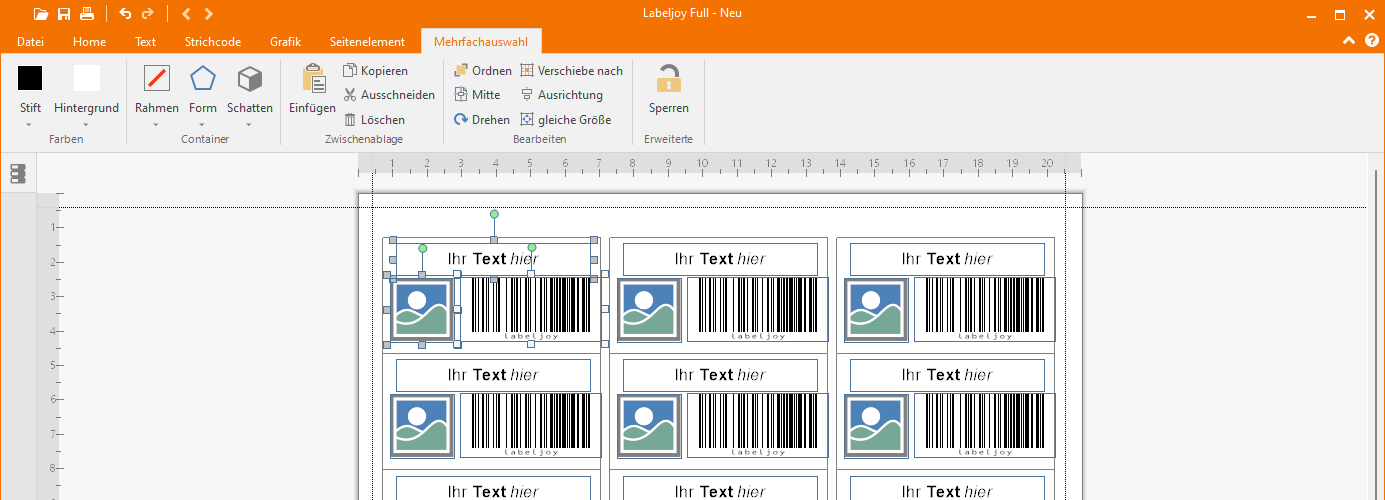Viewport: 1385px width, 500px height.
Task: Redo the last undone action
Action: (148, 14)
